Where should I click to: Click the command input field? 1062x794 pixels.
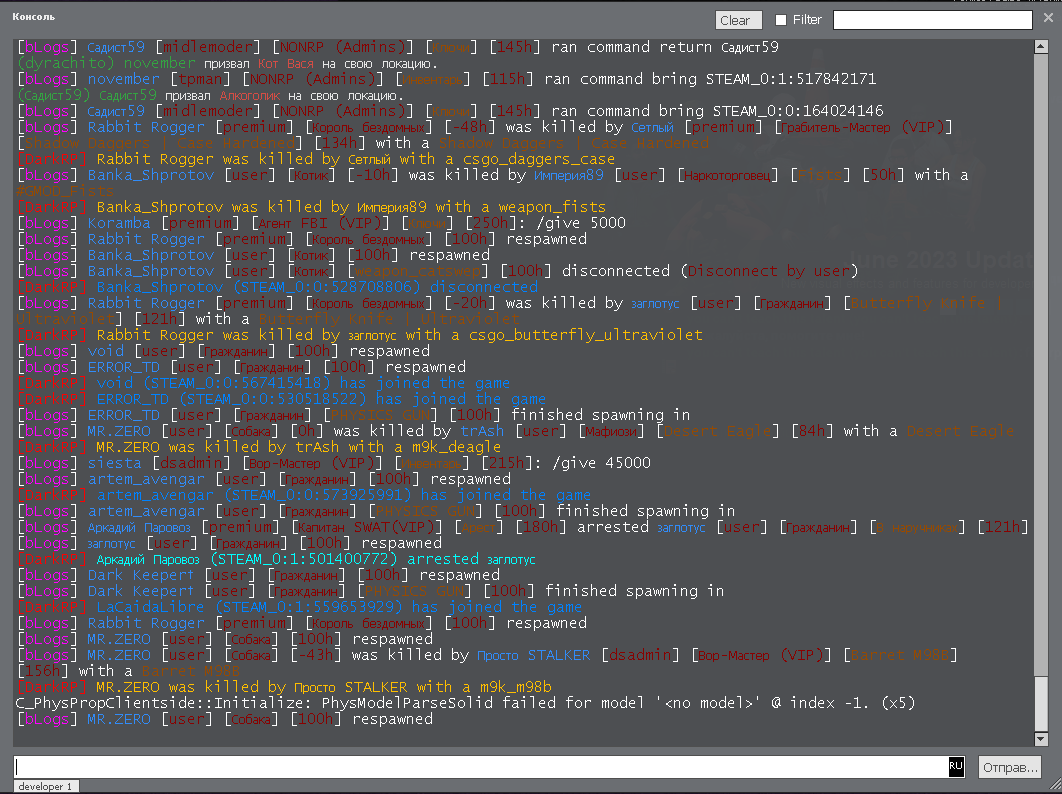click(480, 767)
